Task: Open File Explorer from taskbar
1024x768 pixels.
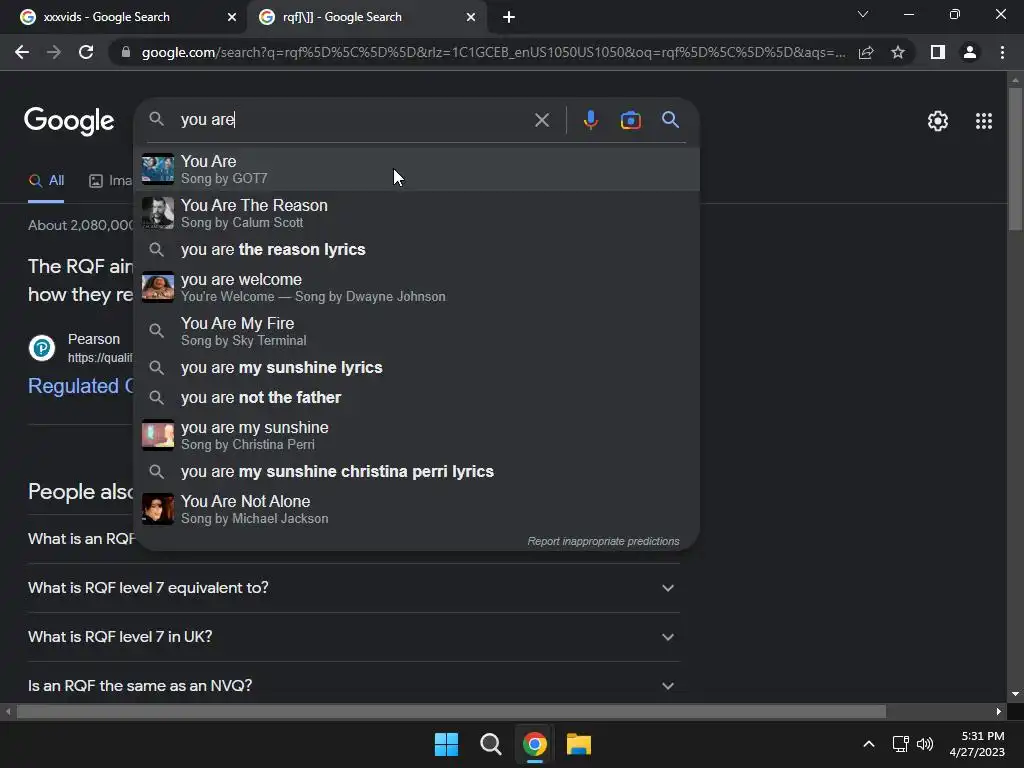Action: tap(579, 744)
